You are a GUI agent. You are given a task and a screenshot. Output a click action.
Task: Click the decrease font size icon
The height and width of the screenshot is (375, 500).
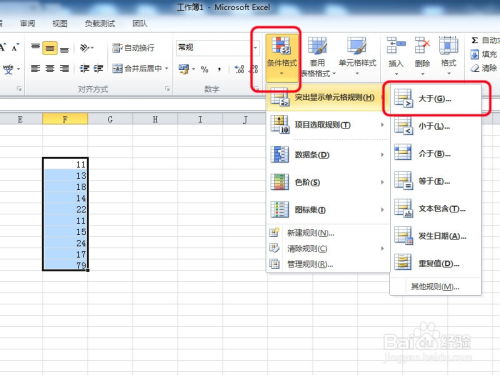tap(15, 48)
